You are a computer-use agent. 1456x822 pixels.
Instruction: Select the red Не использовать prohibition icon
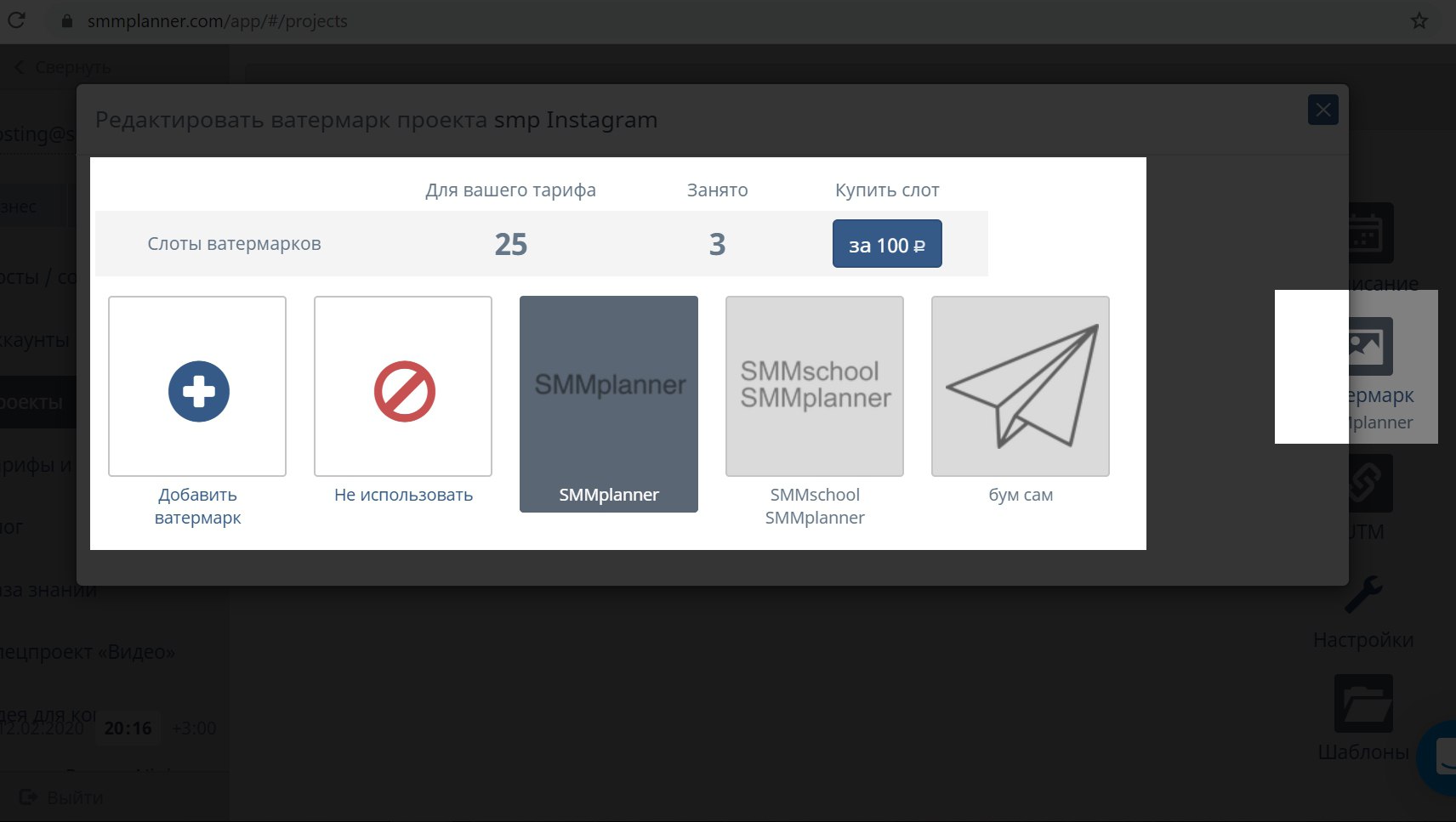pyautogui.click(x=404, y=391)
